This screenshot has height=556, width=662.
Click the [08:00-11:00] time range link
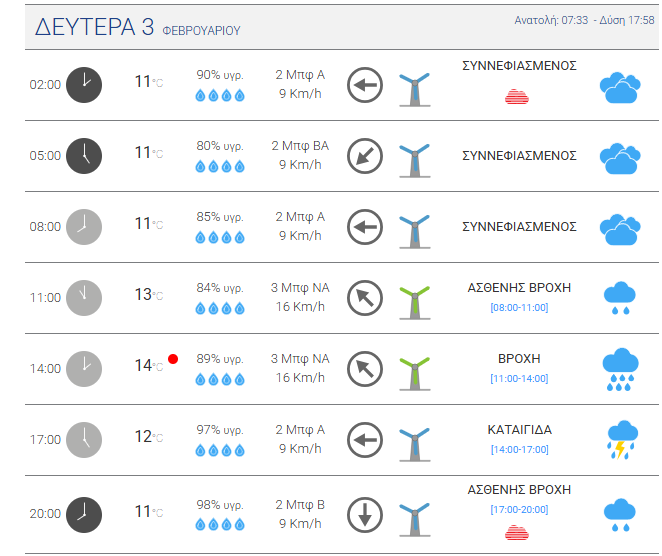[x=519, y=307]
